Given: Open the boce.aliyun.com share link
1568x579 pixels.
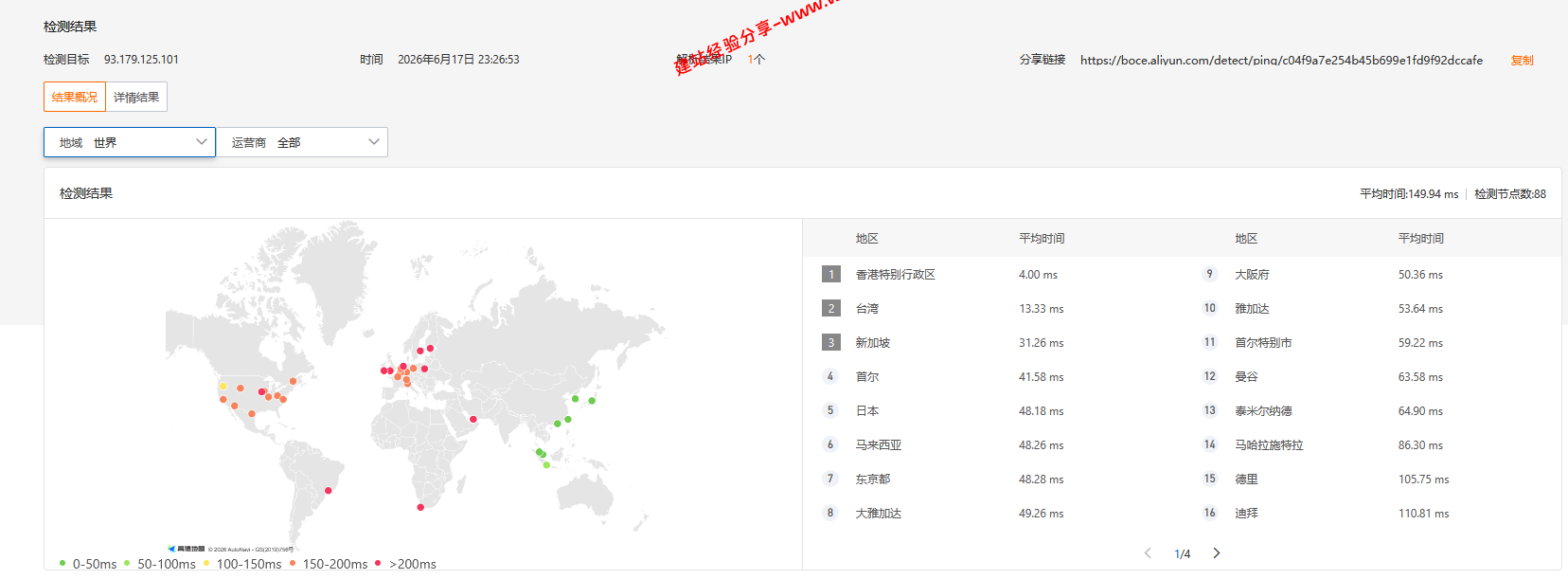Looking at the screenshot, I should point(1281,60).
